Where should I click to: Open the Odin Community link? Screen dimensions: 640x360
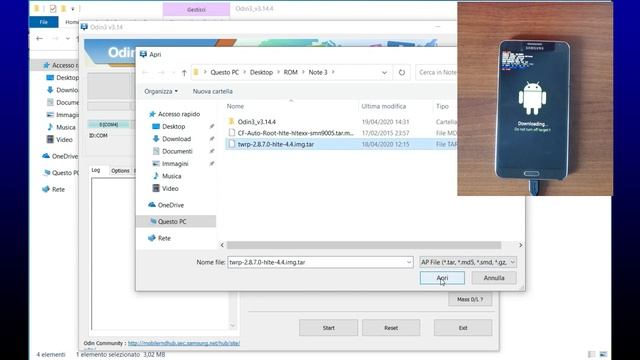coord(184,343)
